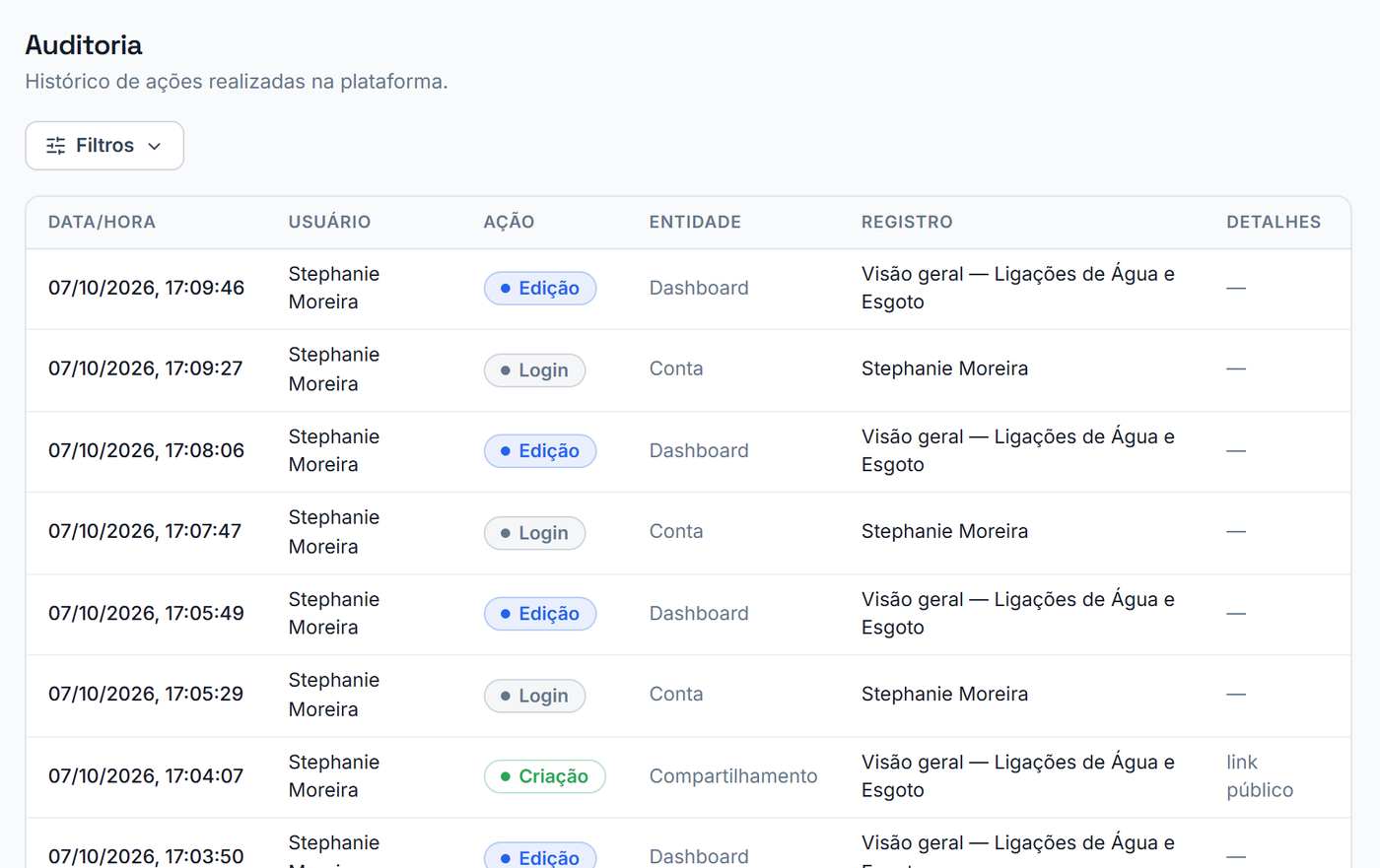The height and width of the screenshot is (868, 1380).
Task: Click the ENTIDADE column header
Action: [x=695, y=222]
